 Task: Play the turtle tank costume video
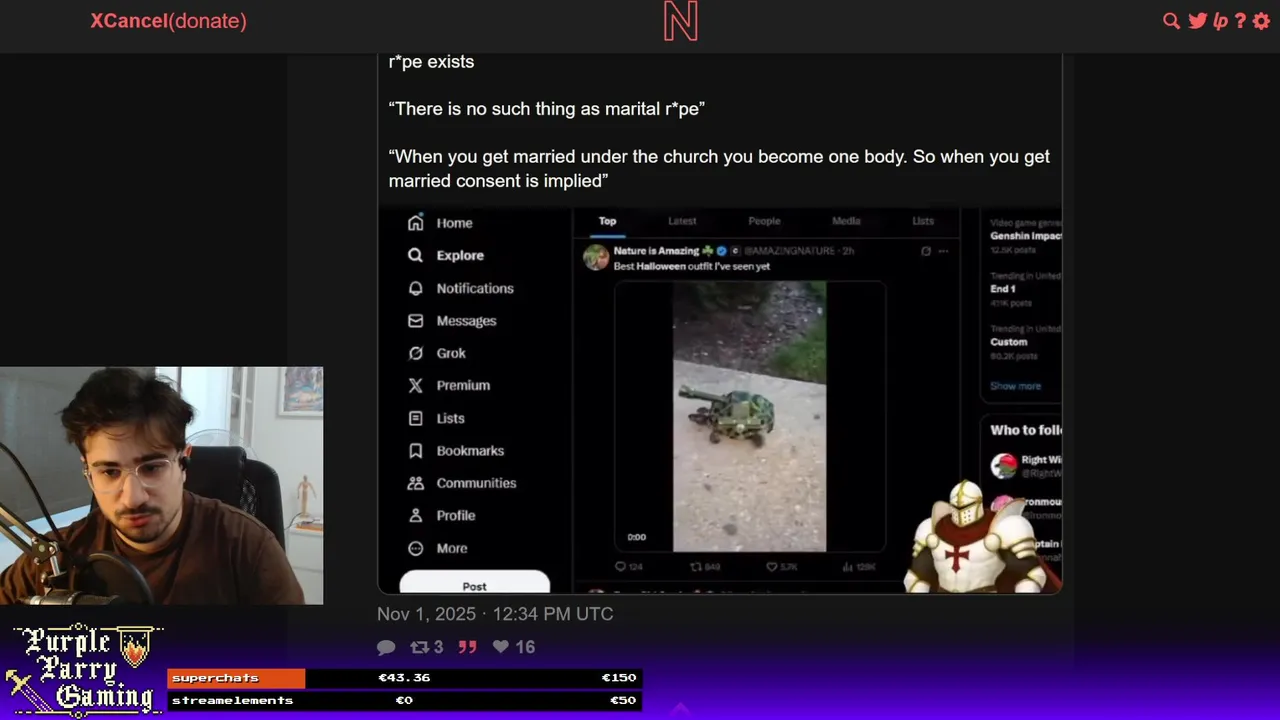pos(749,417)
